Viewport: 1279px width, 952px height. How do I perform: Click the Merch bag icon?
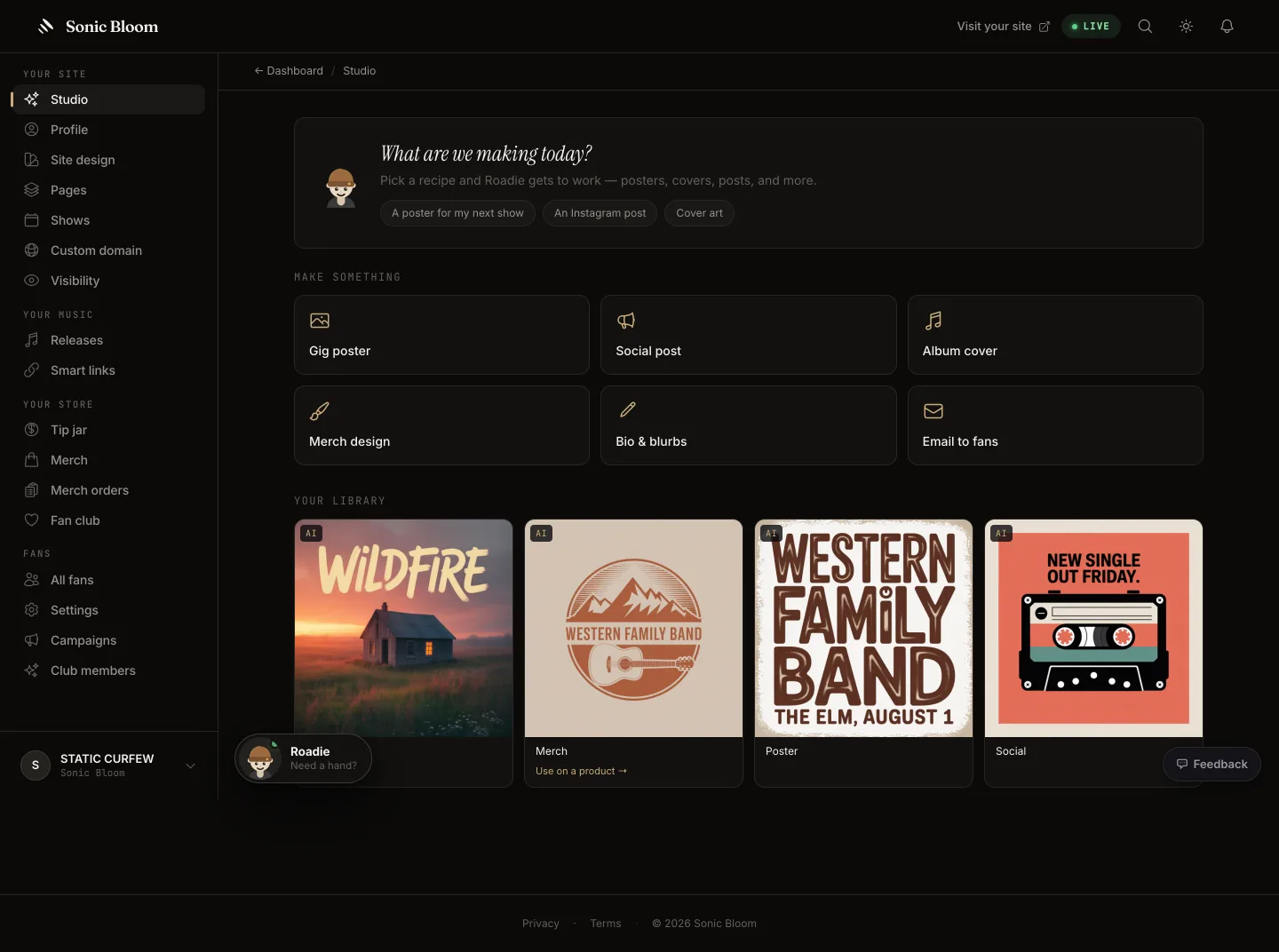(x=32, y=460)
